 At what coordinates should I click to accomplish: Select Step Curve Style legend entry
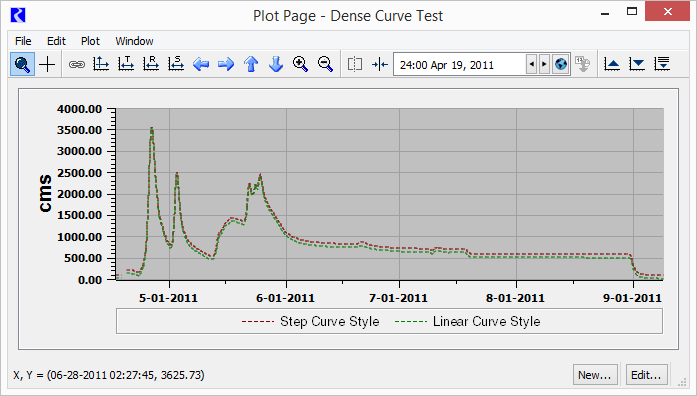tap(329, 321)
